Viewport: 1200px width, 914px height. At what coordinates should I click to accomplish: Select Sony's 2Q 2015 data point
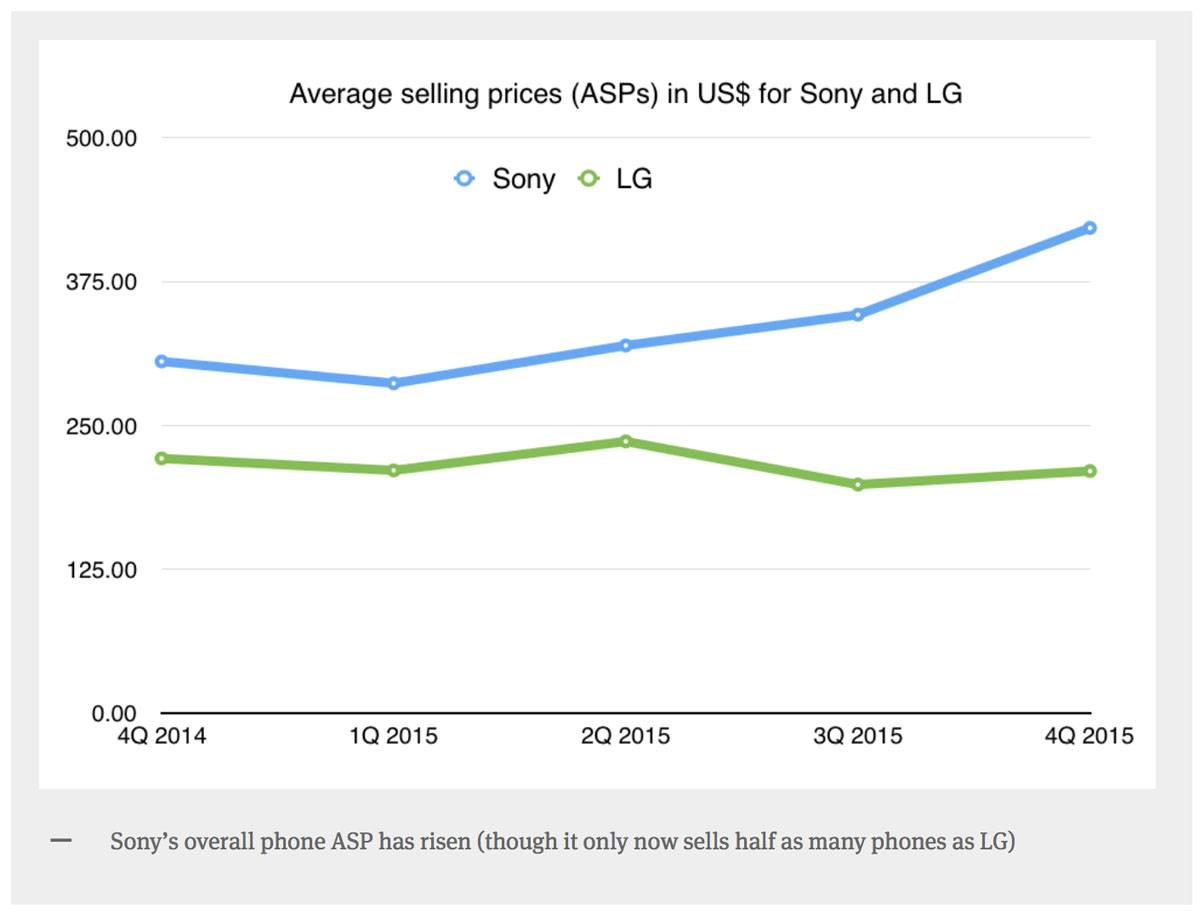coord(625,345)
